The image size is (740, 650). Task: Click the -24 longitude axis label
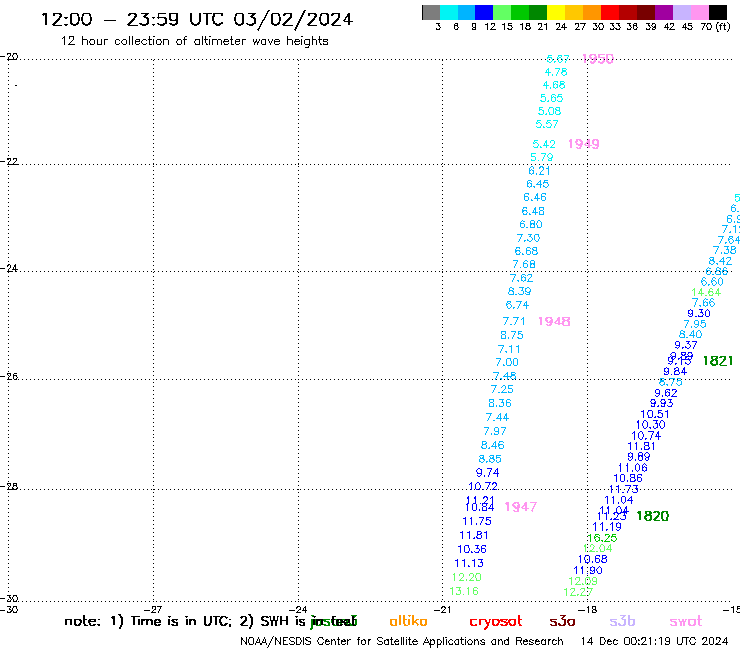pos(298,609)
